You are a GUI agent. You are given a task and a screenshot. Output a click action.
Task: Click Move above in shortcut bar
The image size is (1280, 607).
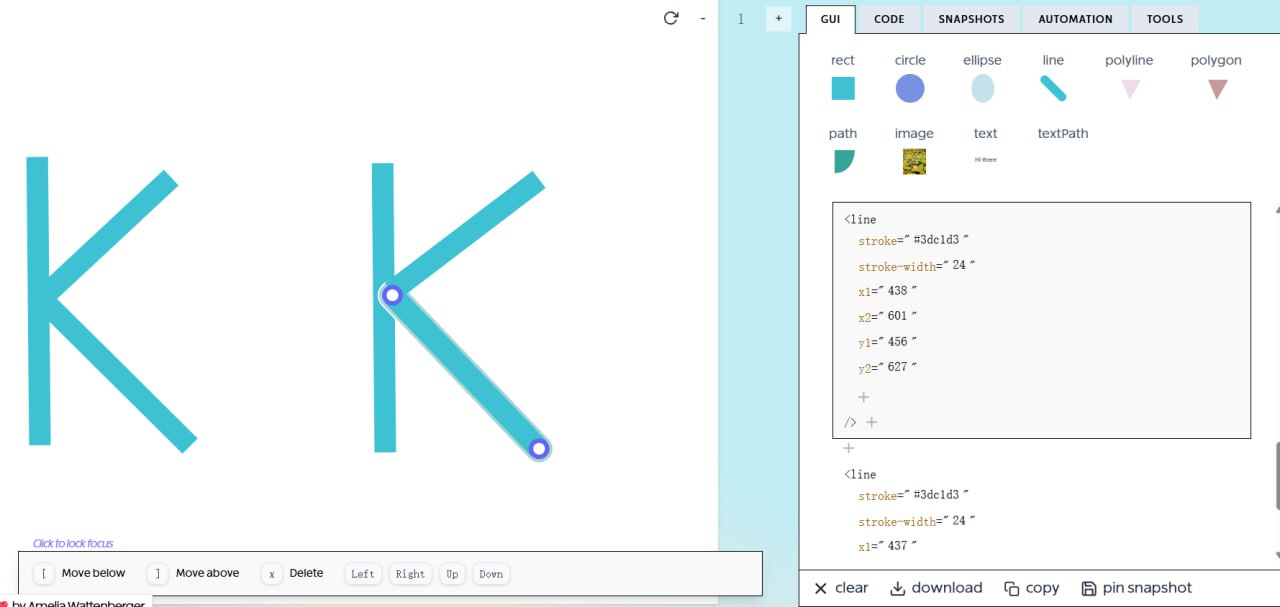pos(194,574)
